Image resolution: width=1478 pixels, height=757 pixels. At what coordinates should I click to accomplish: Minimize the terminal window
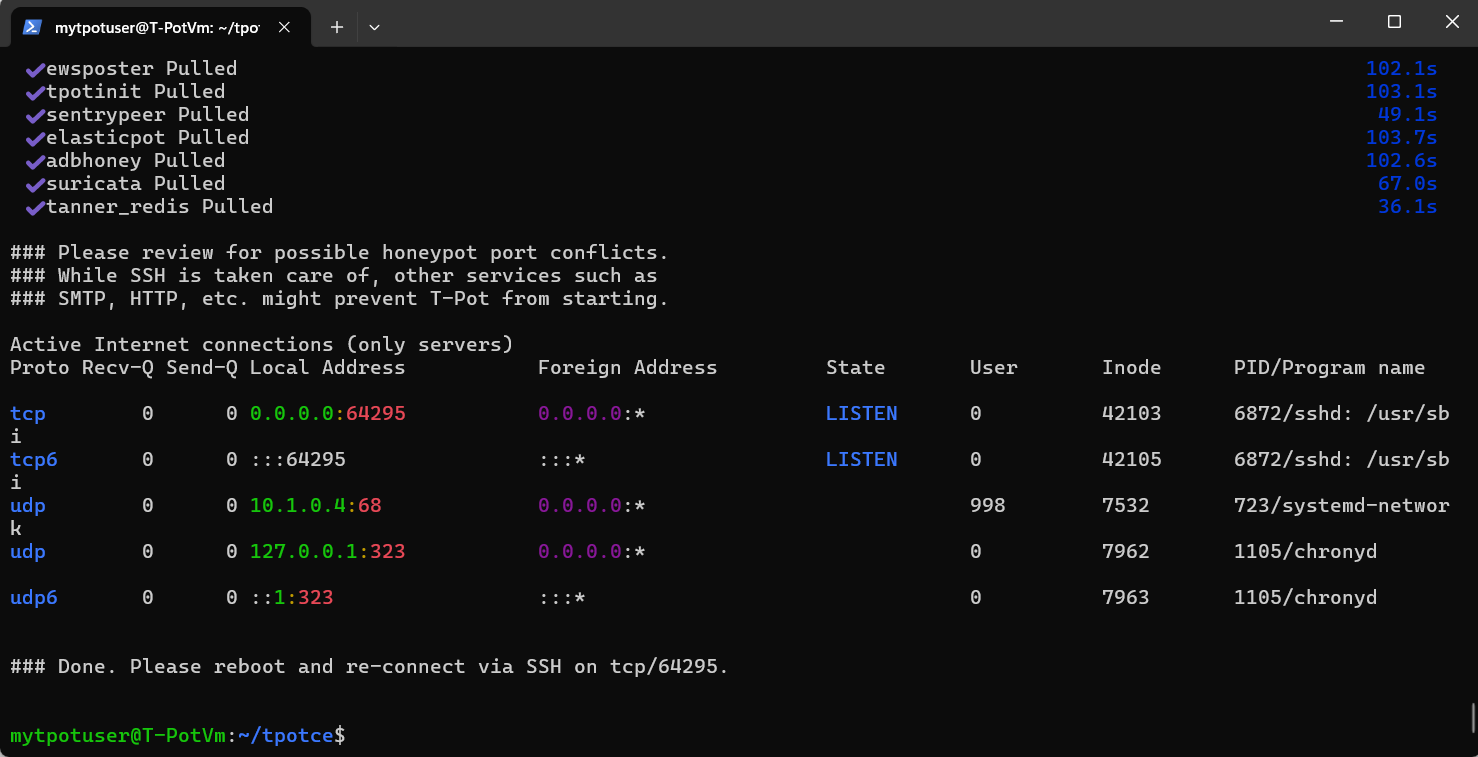pyautogui.click(x=1336, y=21)
